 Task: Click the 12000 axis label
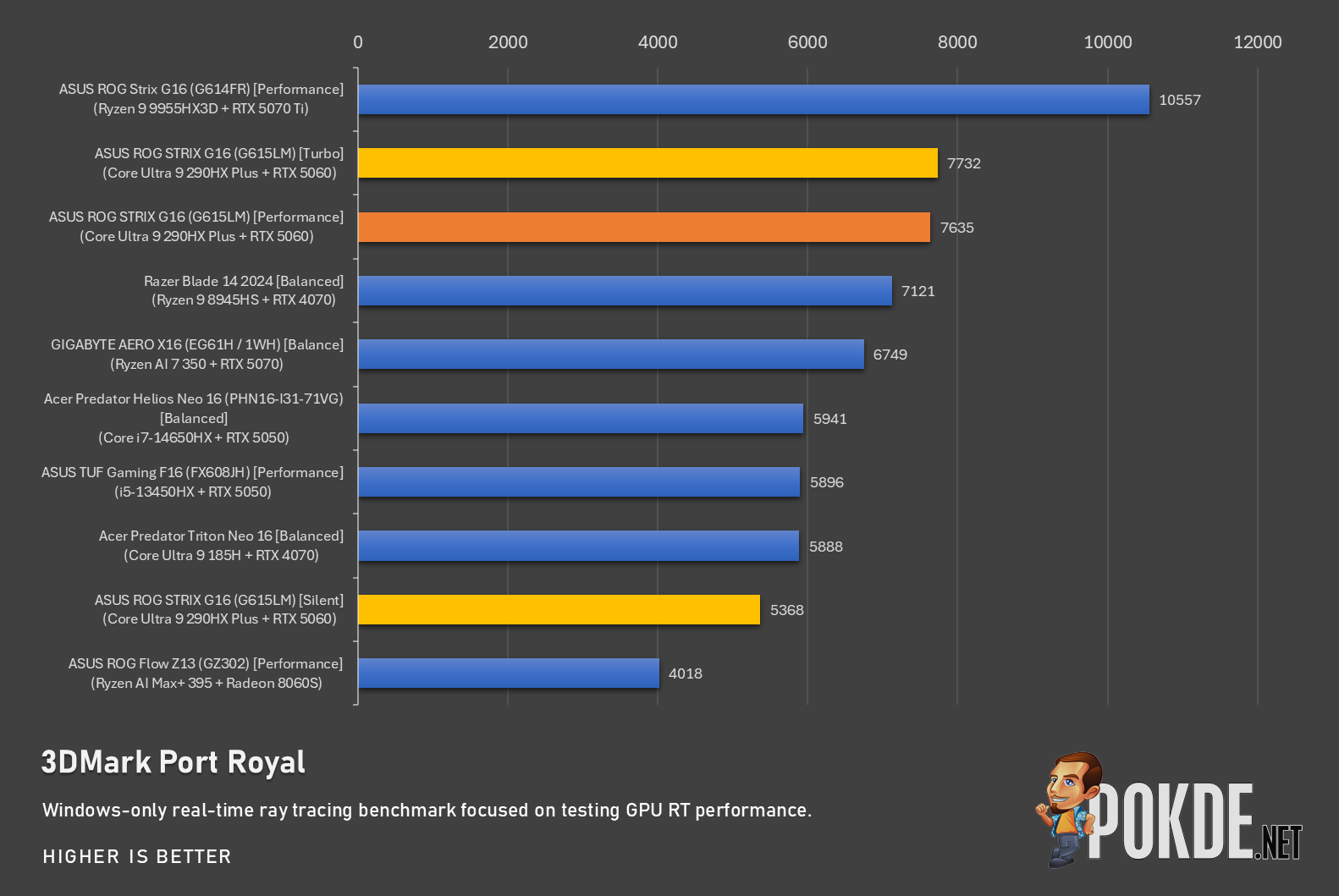pyautogui.click(x=1258, y=42)
